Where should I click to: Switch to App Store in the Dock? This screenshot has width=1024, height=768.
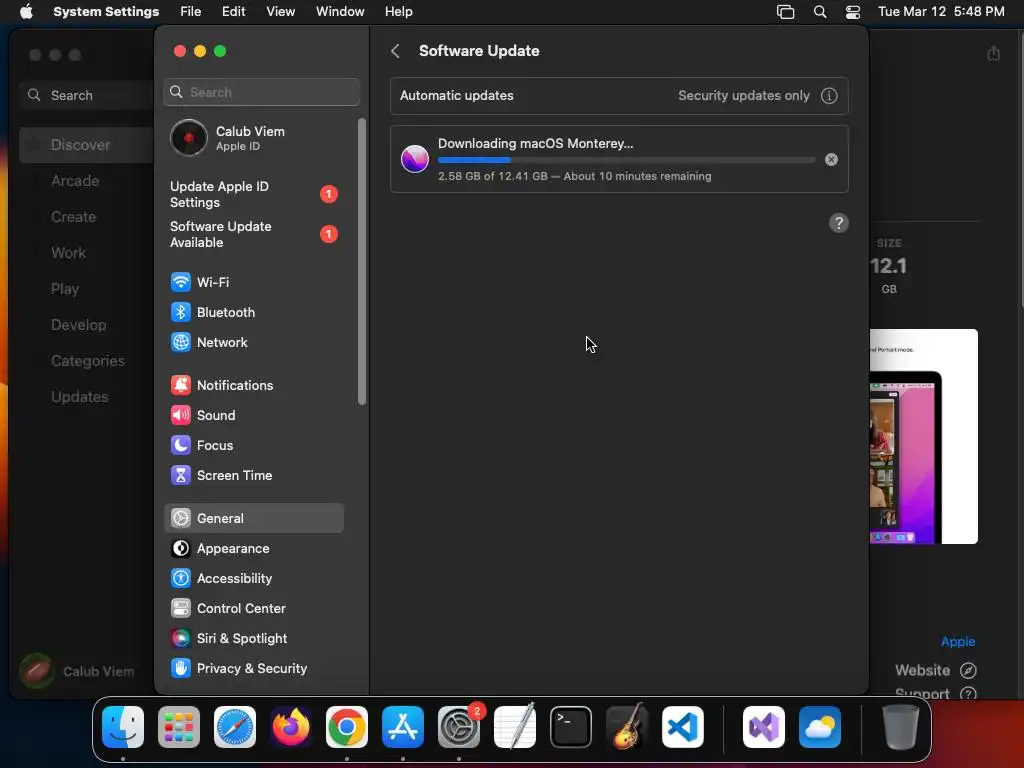tap(403, 727)
